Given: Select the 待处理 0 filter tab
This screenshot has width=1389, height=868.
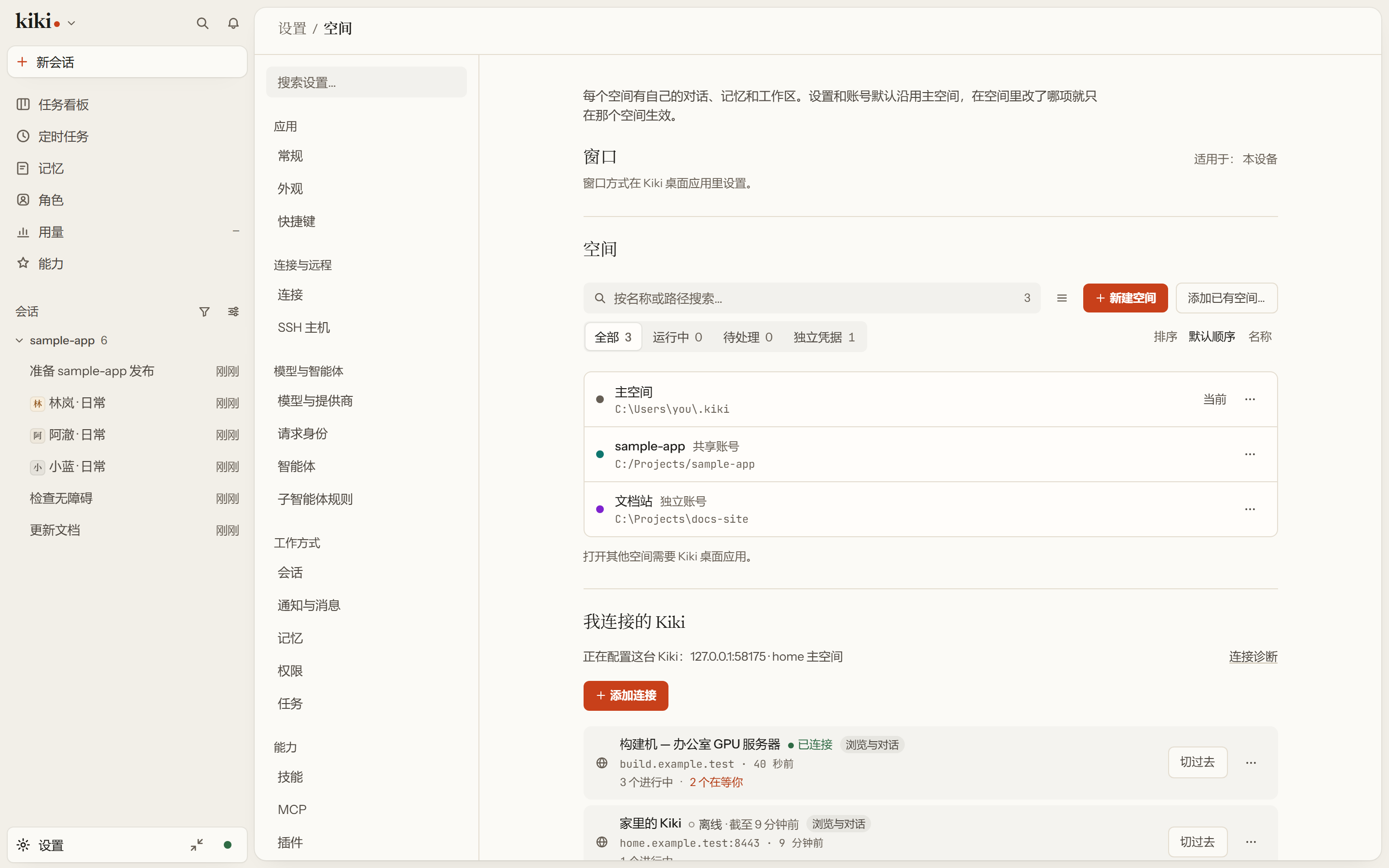Looking at the screenshot, I should 748,337.
